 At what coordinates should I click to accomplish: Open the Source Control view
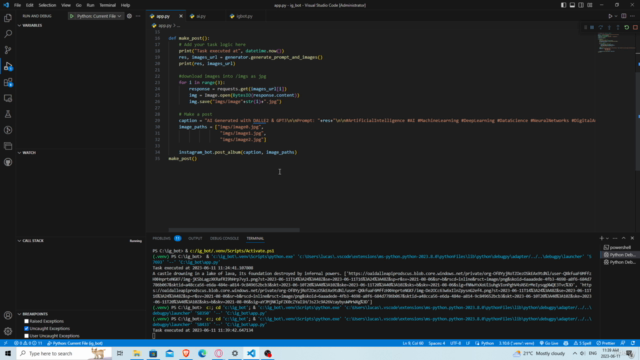(x=8, y=50)
